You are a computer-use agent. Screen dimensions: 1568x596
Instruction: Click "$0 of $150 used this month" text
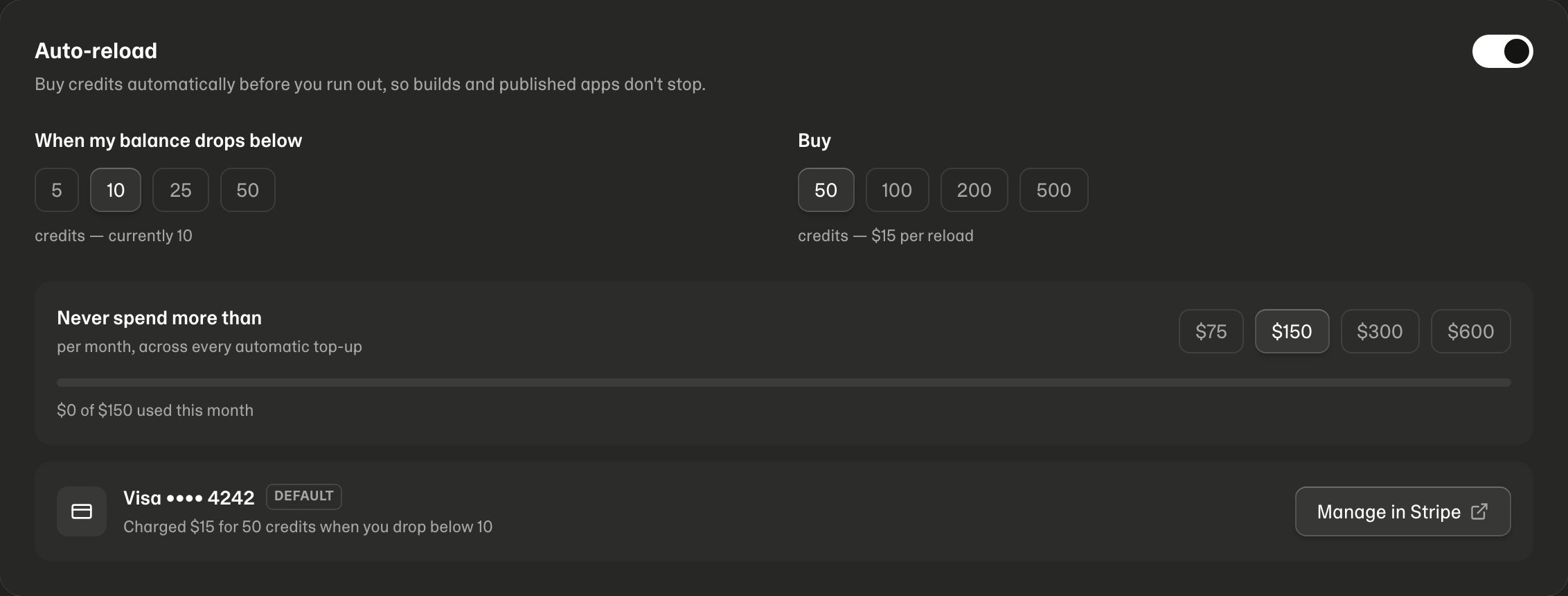tap(155, 410)
